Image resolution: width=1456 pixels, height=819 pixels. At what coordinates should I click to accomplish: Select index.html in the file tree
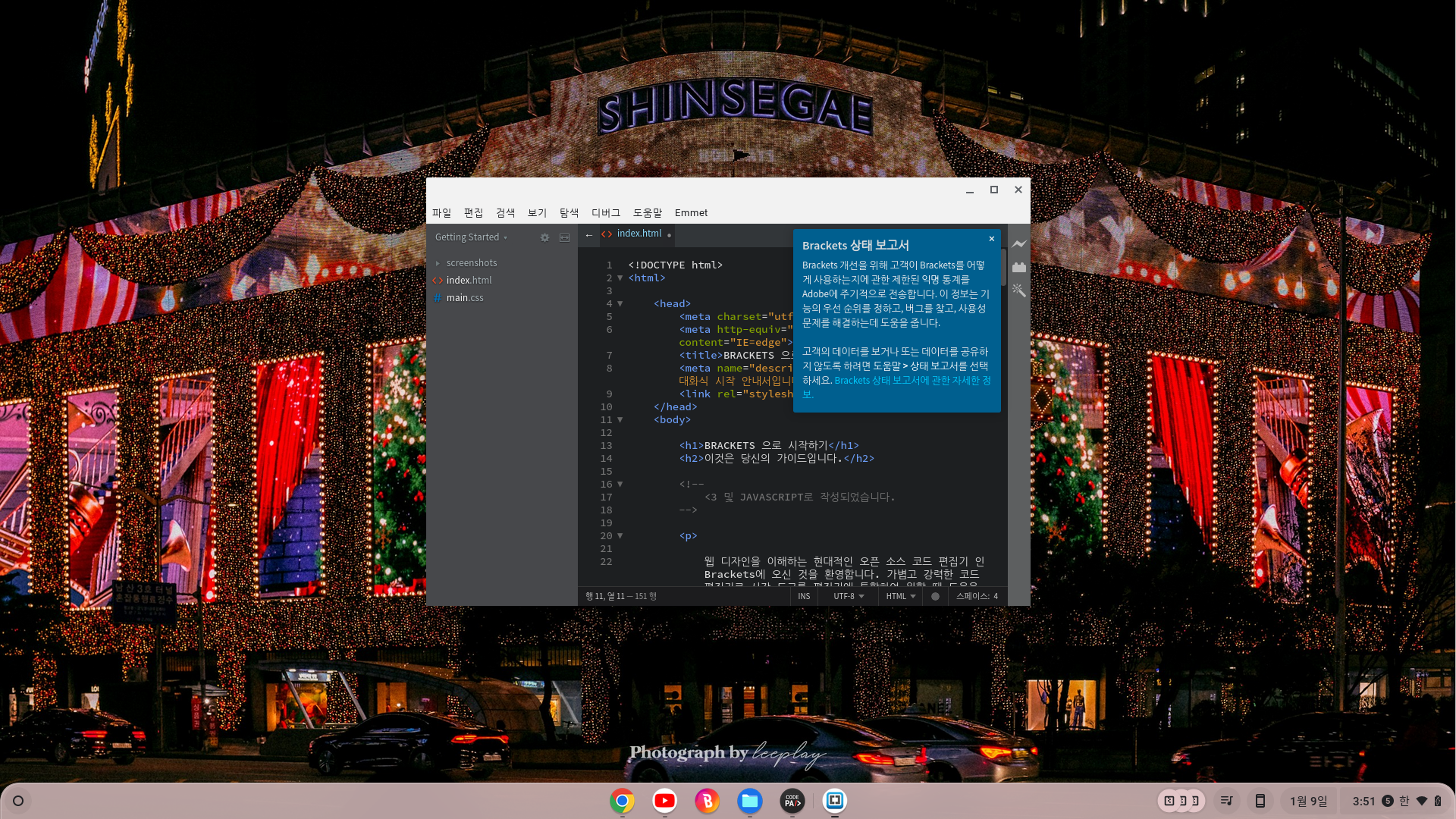469,281
